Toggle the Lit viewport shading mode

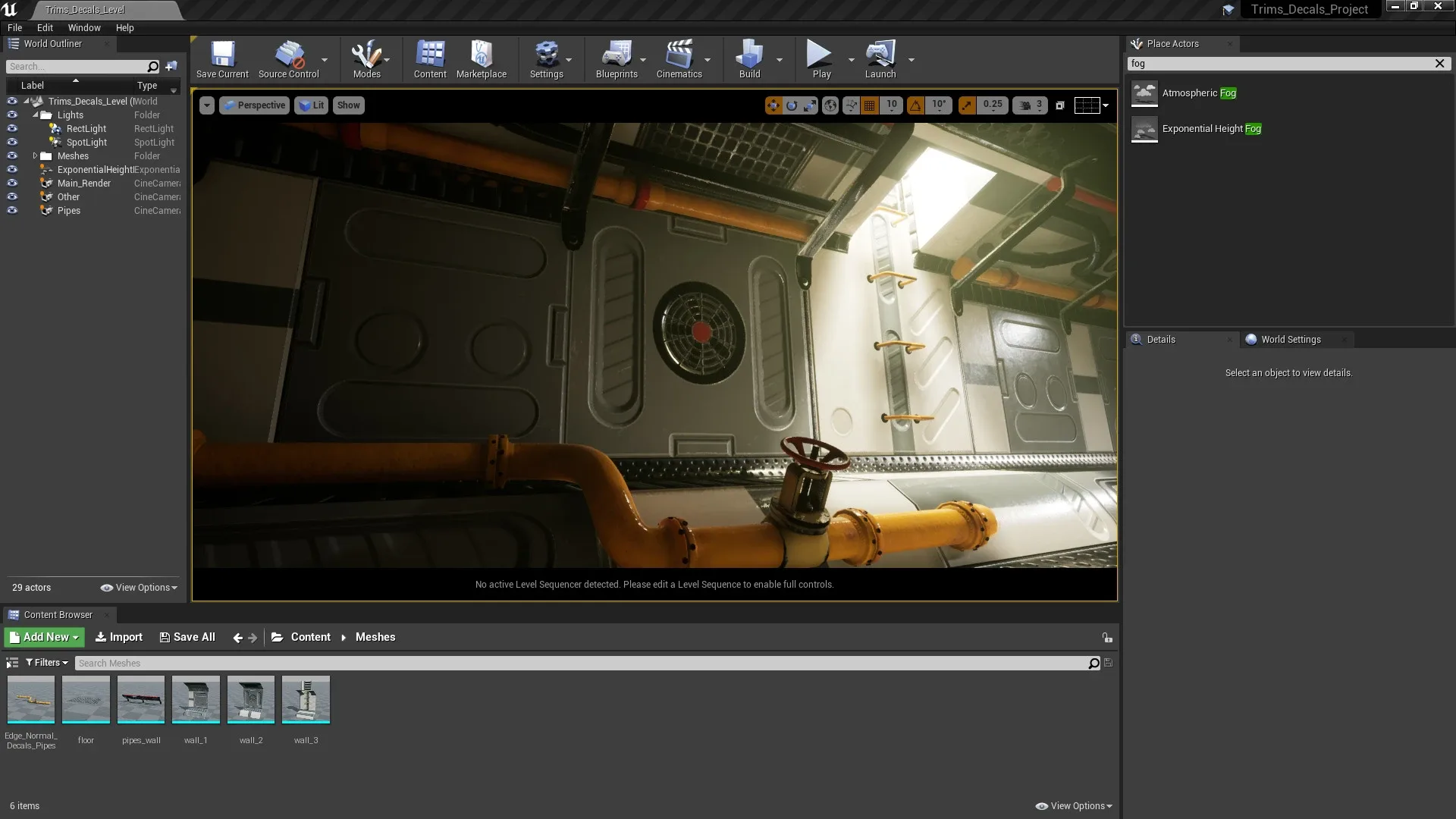311,105
